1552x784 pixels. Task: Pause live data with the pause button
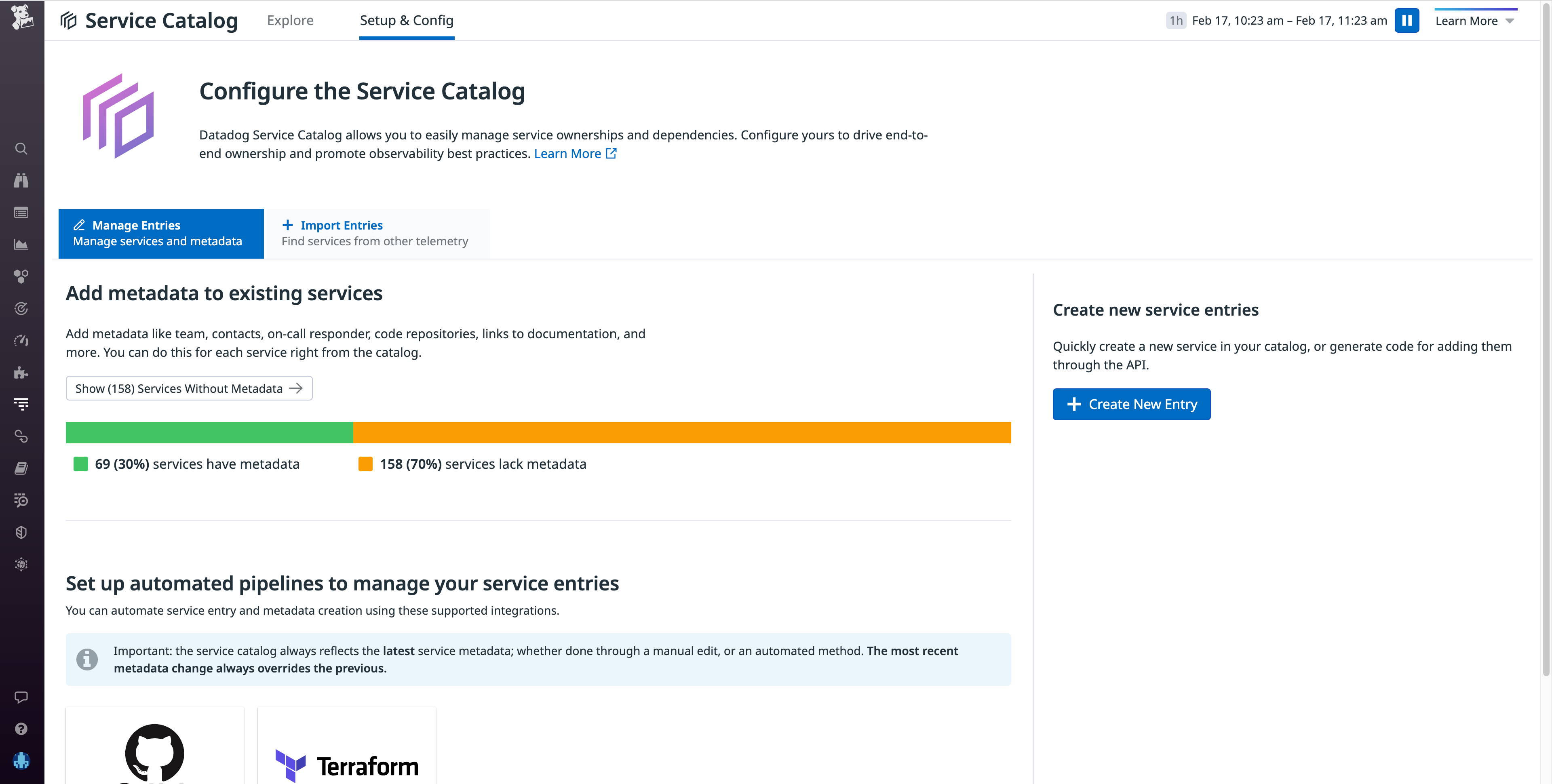[x=1407, y=20]
